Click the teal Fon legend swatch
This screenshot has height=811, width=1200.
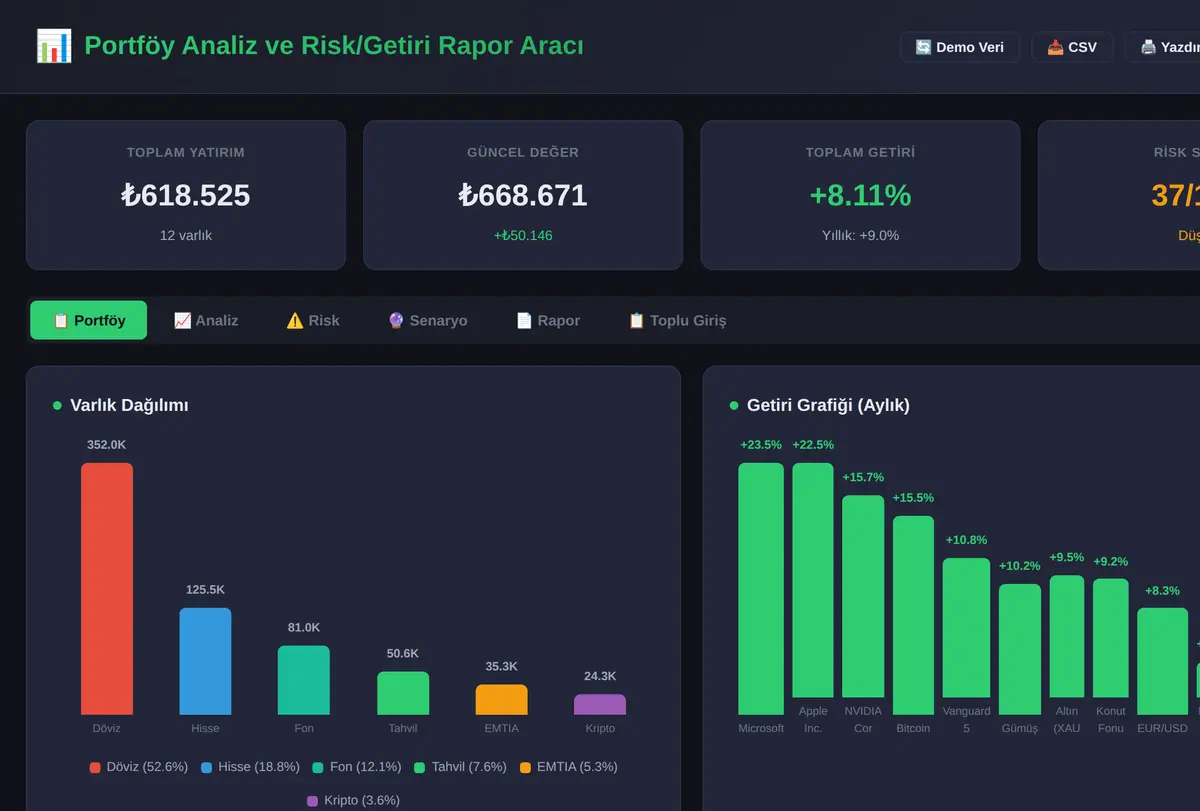tap(318, 767)
